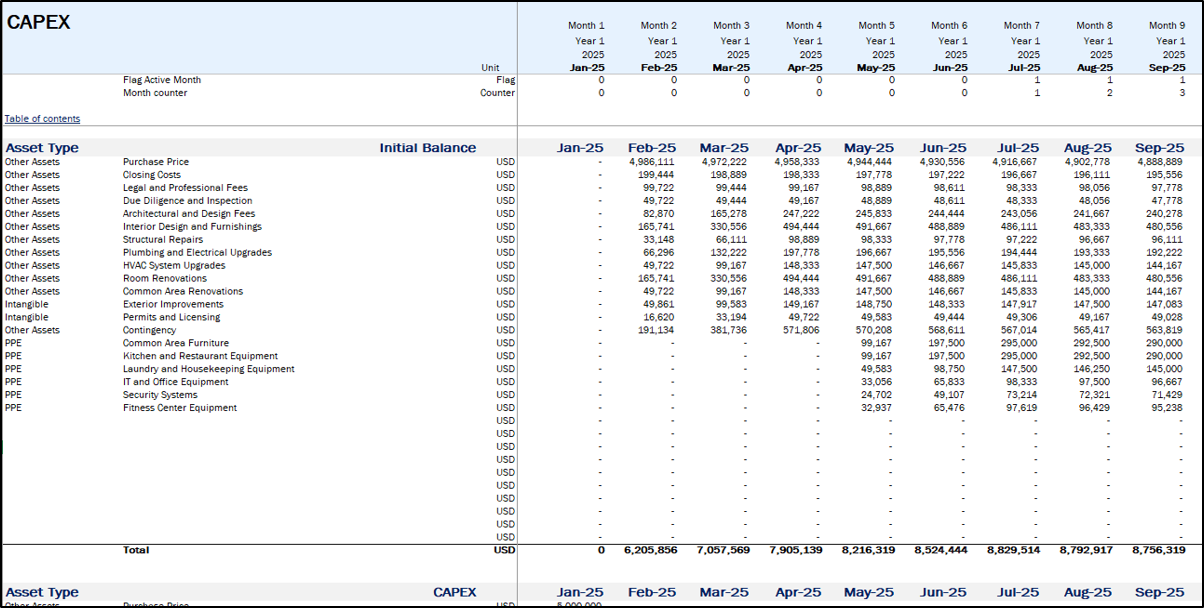Click Purchase Price value 4,986,111 for Feb-25
Screen dimensions: 1204x608
pyautogui.click(x=652, y=162)
